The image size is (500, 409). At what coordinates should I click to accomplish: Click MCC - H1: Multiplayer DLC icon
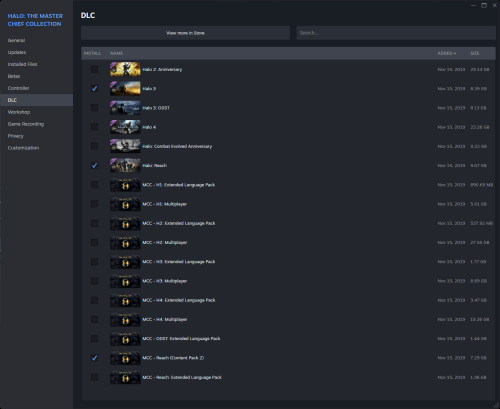125,204
